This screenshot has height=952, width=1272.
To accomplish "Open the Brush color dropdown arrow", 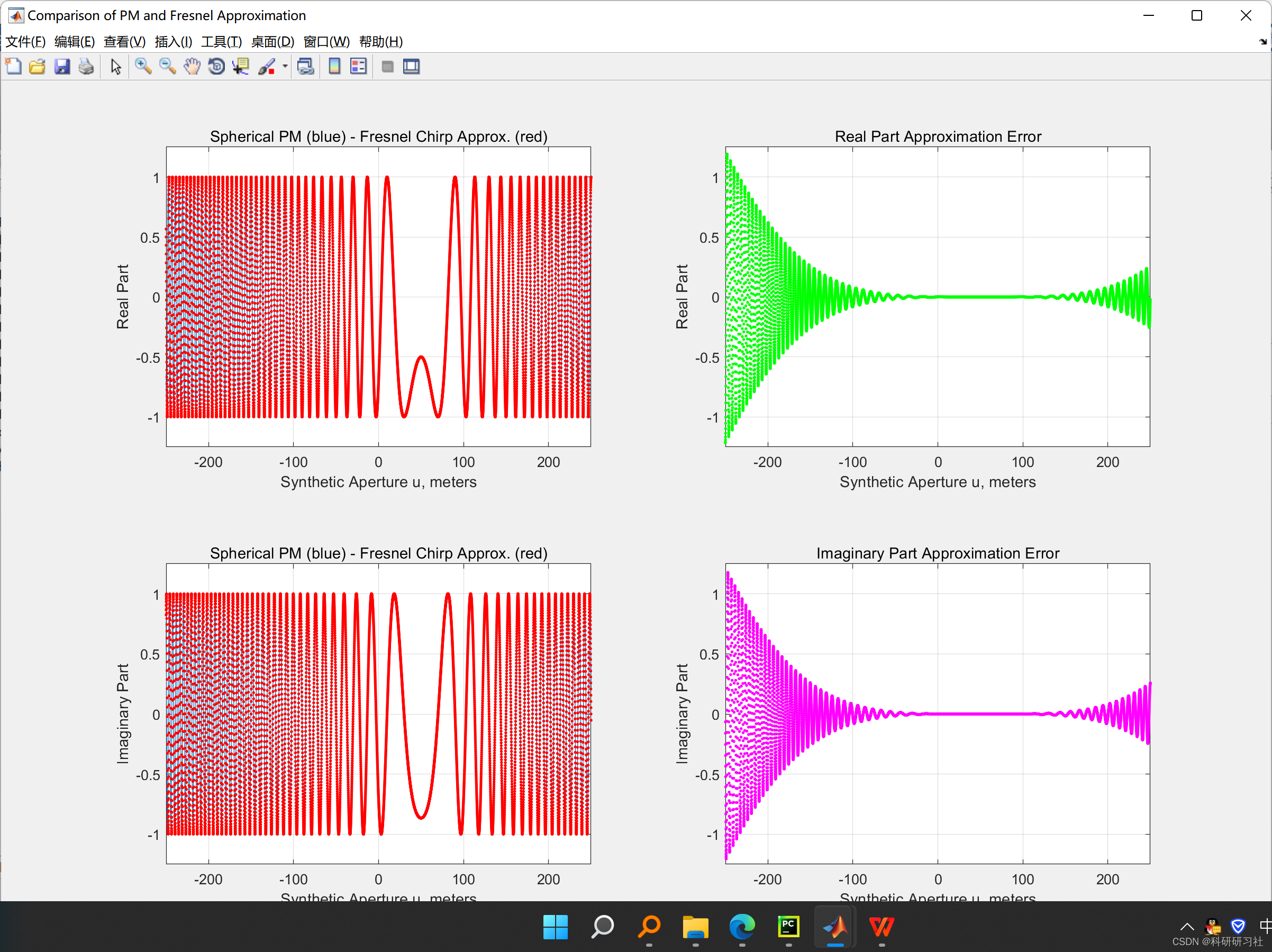I will [x=285, y=67].
